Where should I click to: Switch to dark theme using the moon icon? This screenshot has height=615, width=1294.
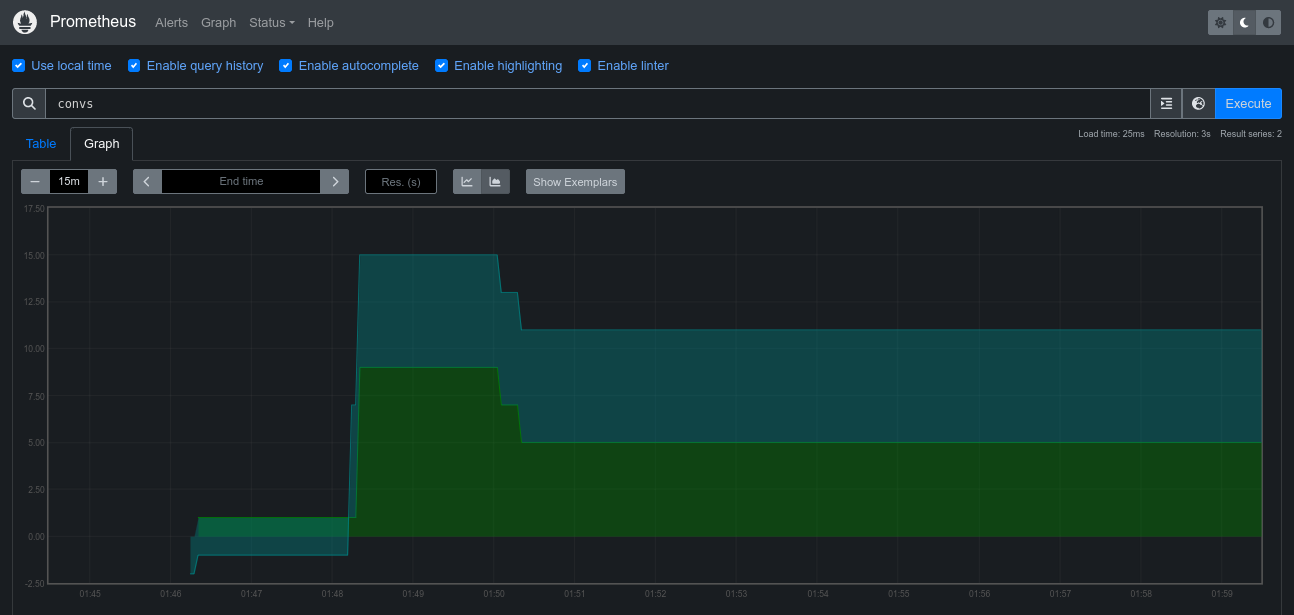(x=1244, y=22)
